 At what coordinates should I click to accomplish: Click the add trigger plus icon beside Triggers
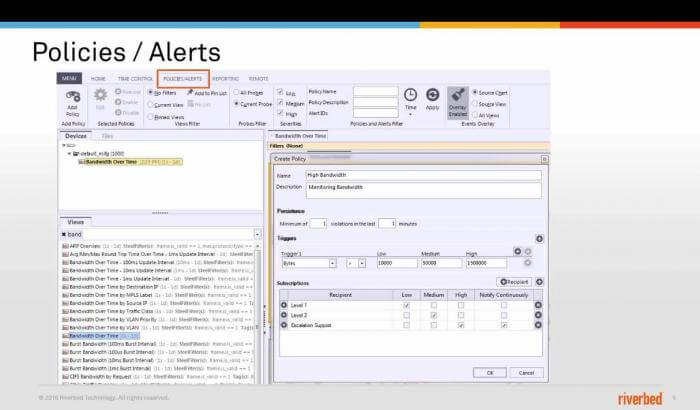(539, 239)
